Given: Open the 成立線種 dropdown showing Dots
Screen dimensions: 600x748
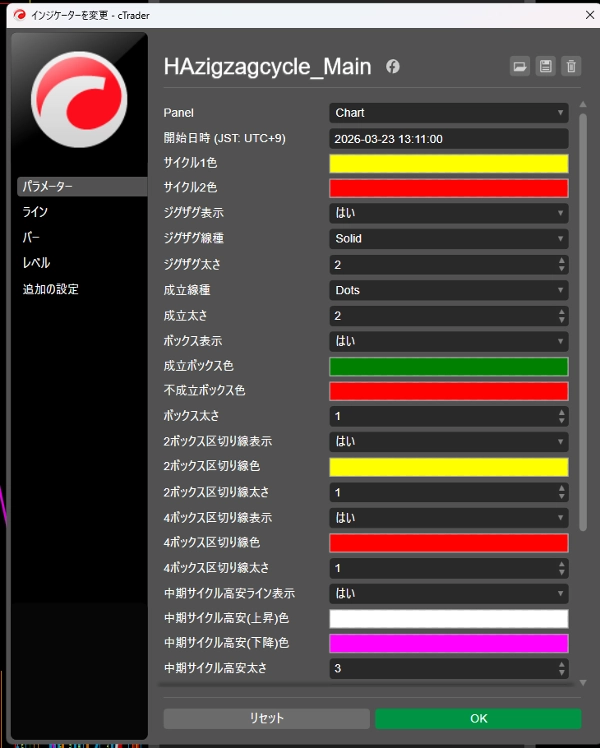Looking at the screenshot, I should [449, 290].
